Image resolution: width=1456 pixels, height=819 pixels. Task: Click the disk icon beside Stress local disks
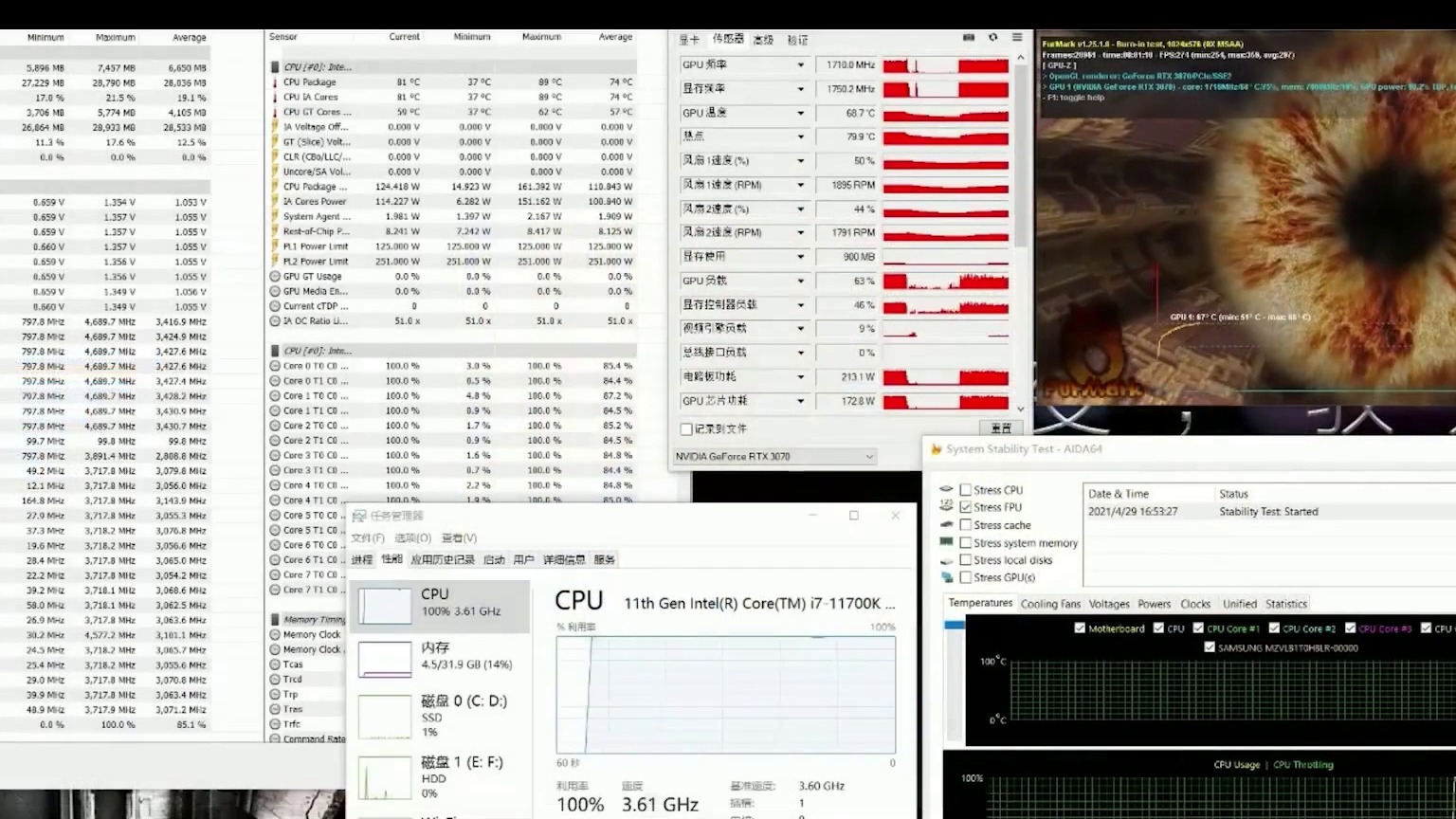click(x=945, y=559)
